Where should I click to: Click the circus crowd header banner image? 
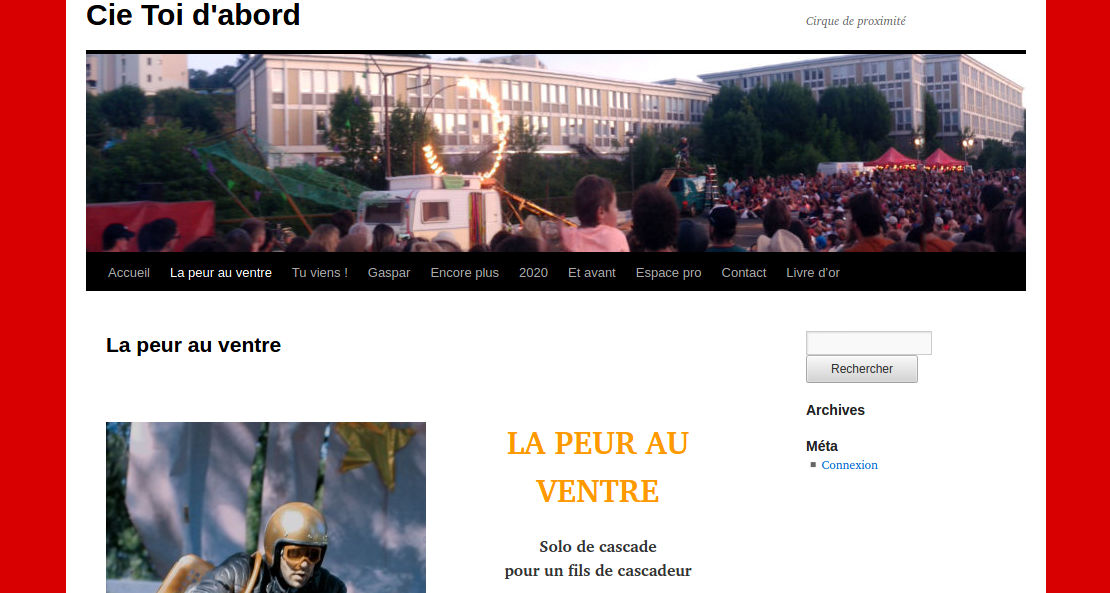(556, 153)
